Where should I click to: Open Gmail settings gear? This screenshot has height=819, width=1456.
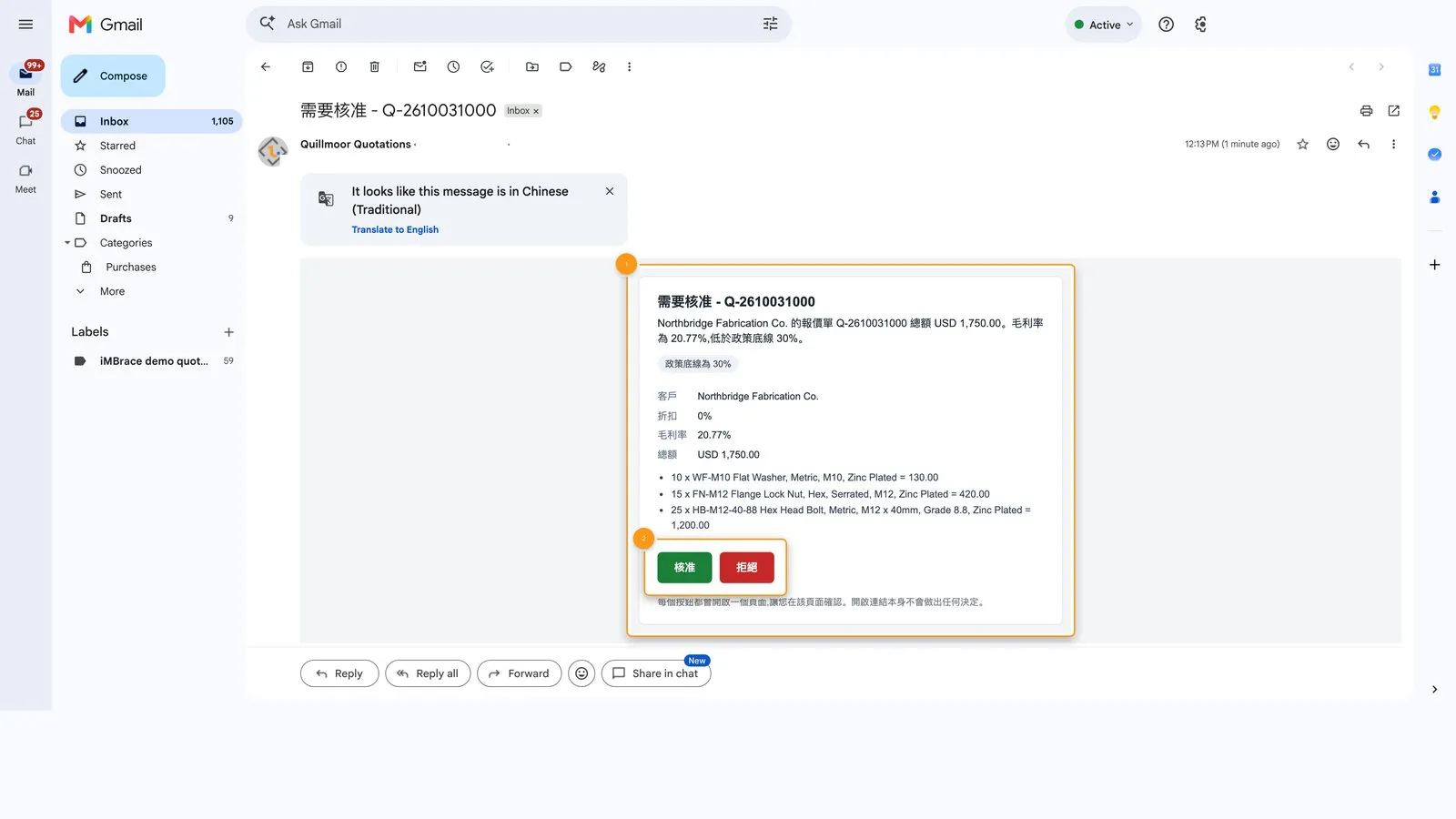click(1200, 25)
